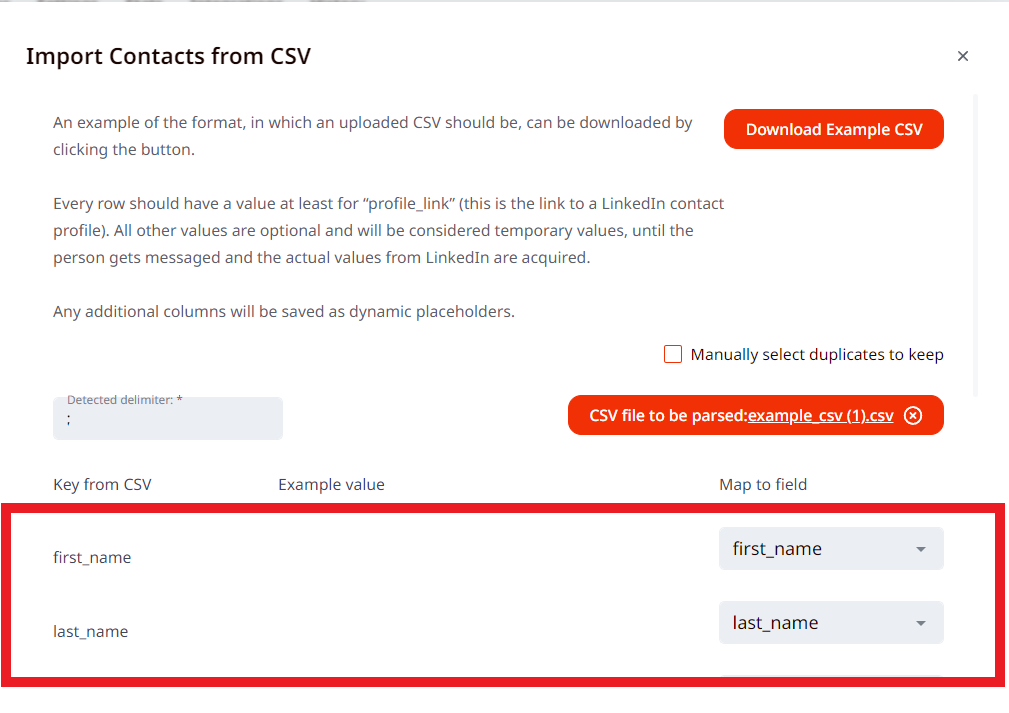The height and width of the screenshot is (713, 1009).
Task: Click the 'Example value' column header
Action: tap(331, 484)
